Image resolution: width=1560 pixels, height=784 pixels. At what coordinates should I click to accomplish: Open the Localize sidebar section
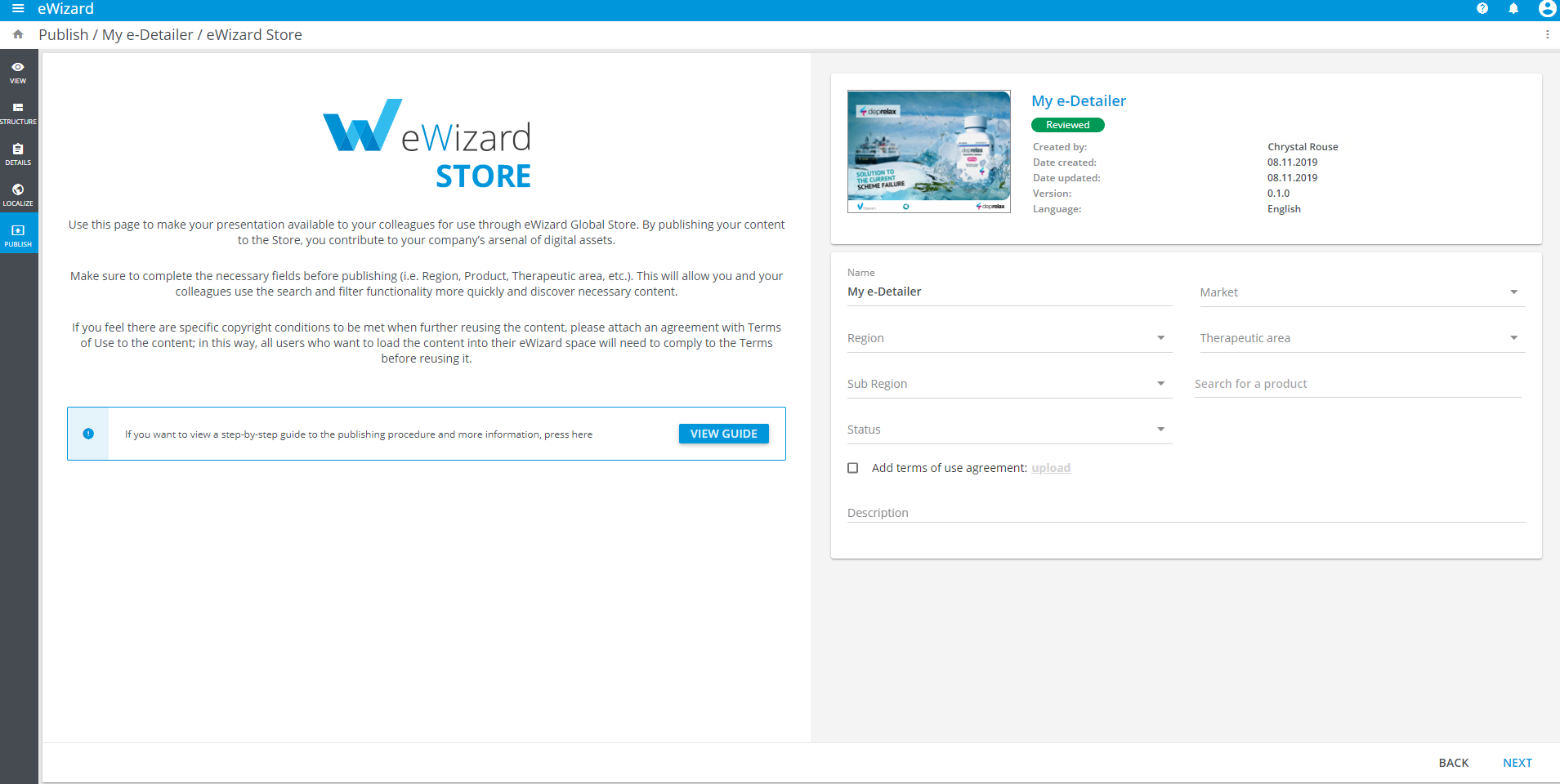click(18, 194)
